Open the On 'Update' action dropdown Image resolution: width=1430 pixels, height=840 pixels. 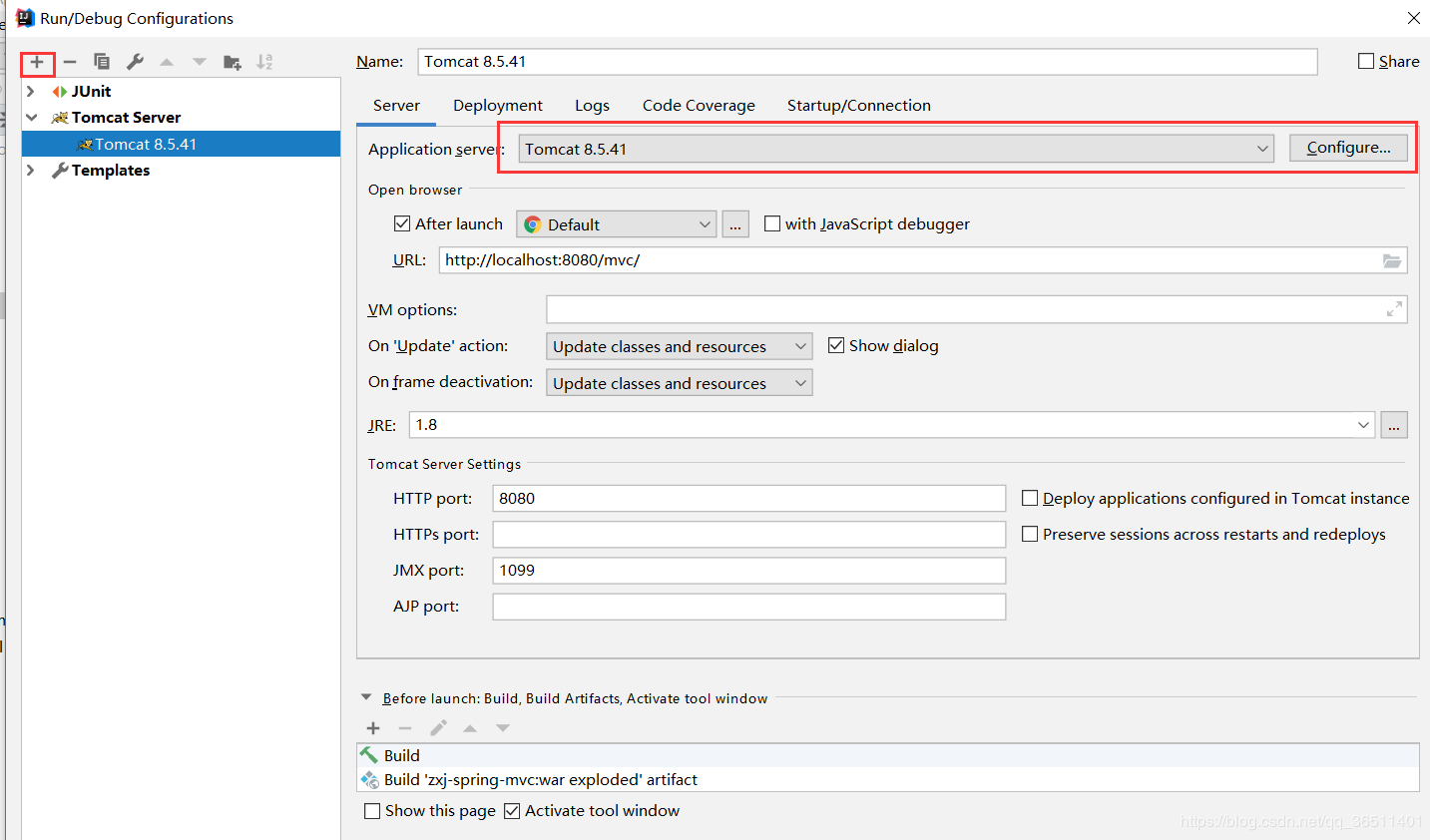point(679,346)
